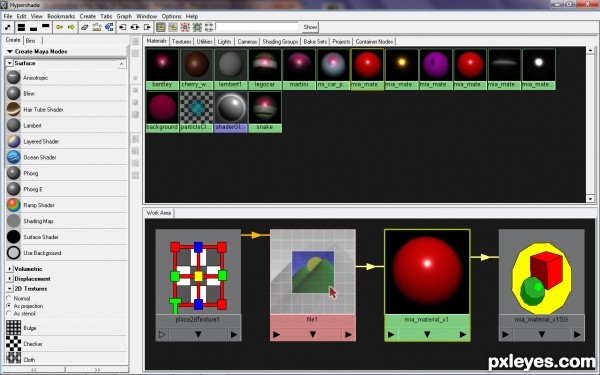The image size is (600, 375).
Task: Open place2dTexture1 node output arrow
Action: pyautogui.click(x=234, y=335)
